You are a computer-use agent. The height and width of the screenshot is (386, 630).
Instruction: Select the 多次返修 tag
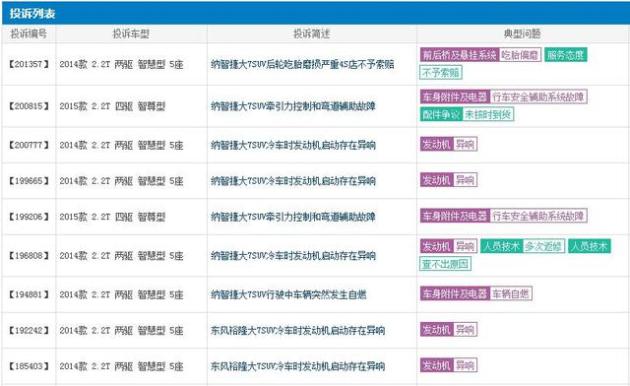(543, 246)
